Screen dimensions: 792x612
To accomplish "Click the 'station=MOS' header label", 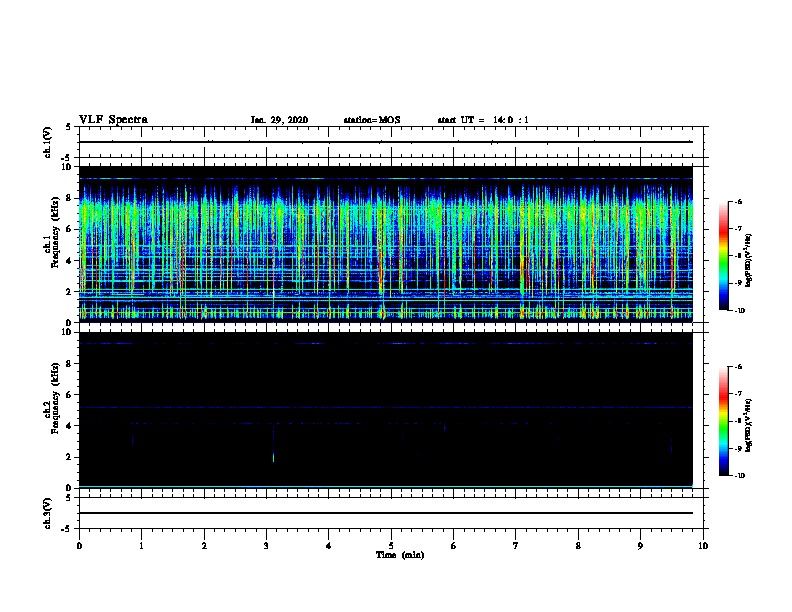I will [372, 120].
